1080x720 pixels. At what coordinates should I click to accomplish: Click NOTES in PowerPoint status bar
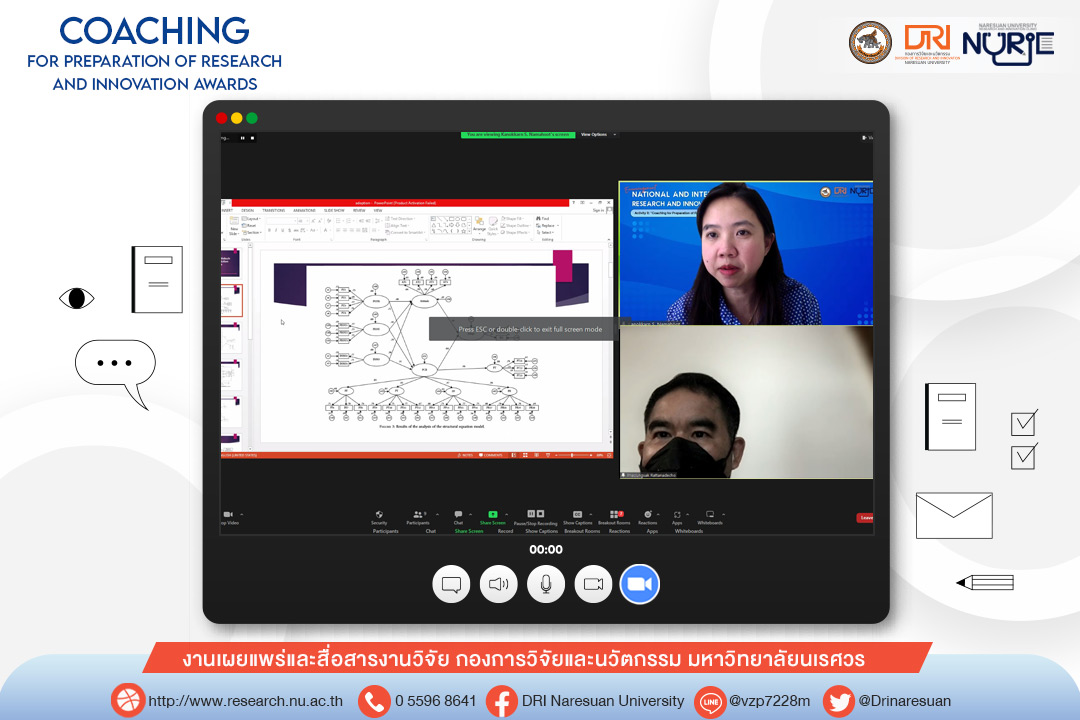(466, 455)
